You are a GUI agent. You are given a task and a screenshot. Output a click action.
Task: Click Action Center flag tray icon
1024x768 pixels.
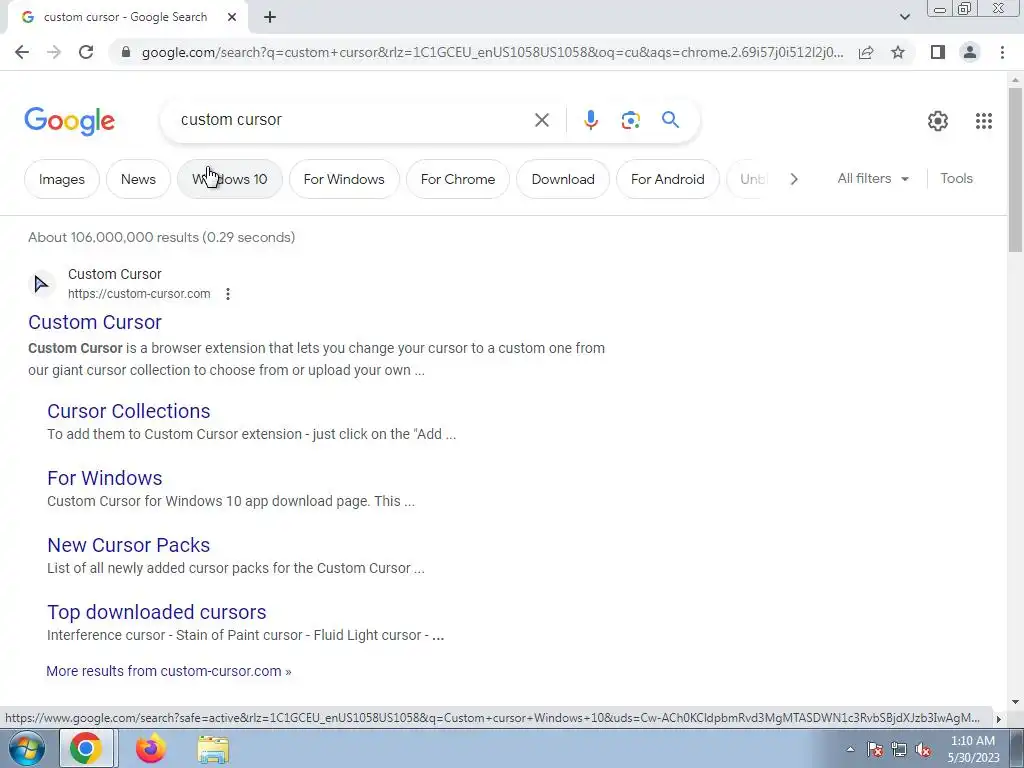875,750
